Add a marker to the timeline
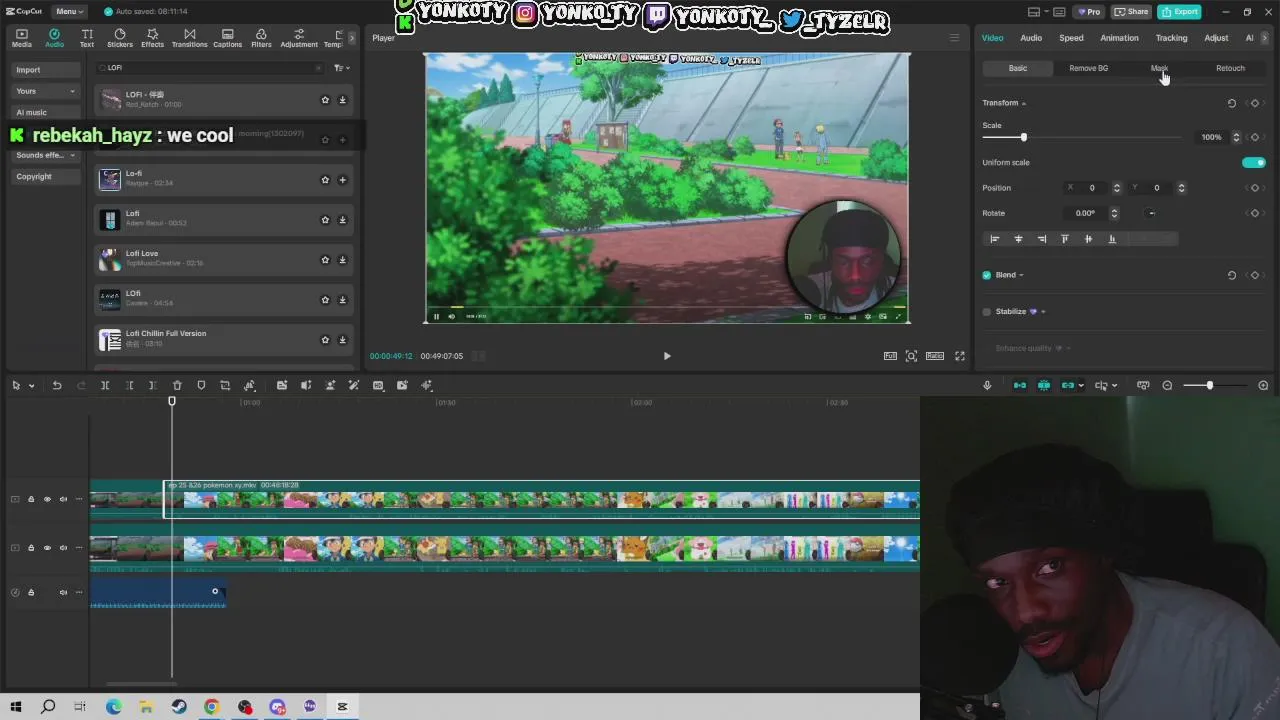Image resolution: width=1280 pixels, height=720 pixels. point(201,385)
